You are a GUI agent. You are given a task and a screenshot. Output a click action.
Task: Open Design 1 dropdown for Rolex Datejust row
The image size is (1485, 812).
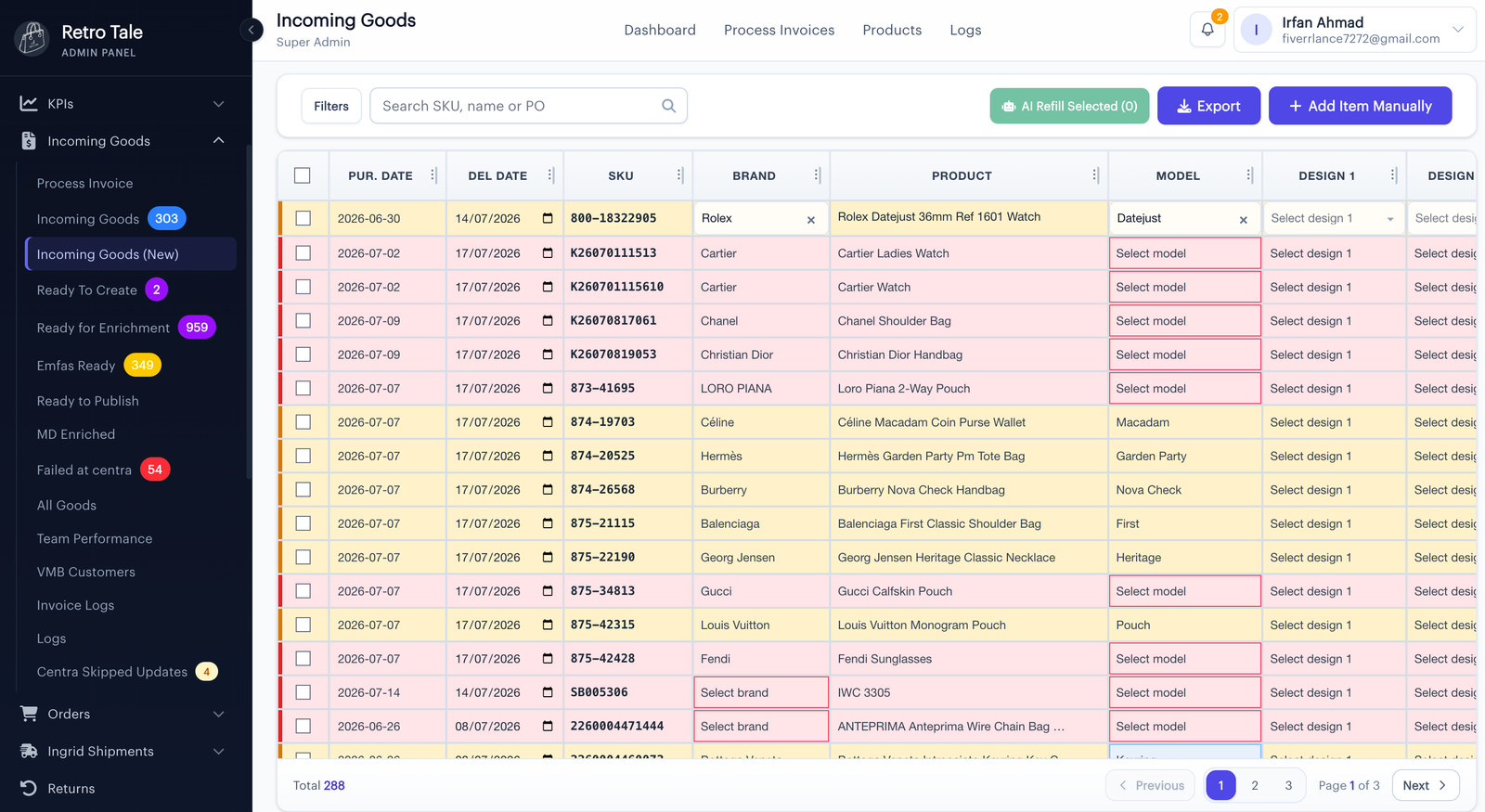(1333, 219)
